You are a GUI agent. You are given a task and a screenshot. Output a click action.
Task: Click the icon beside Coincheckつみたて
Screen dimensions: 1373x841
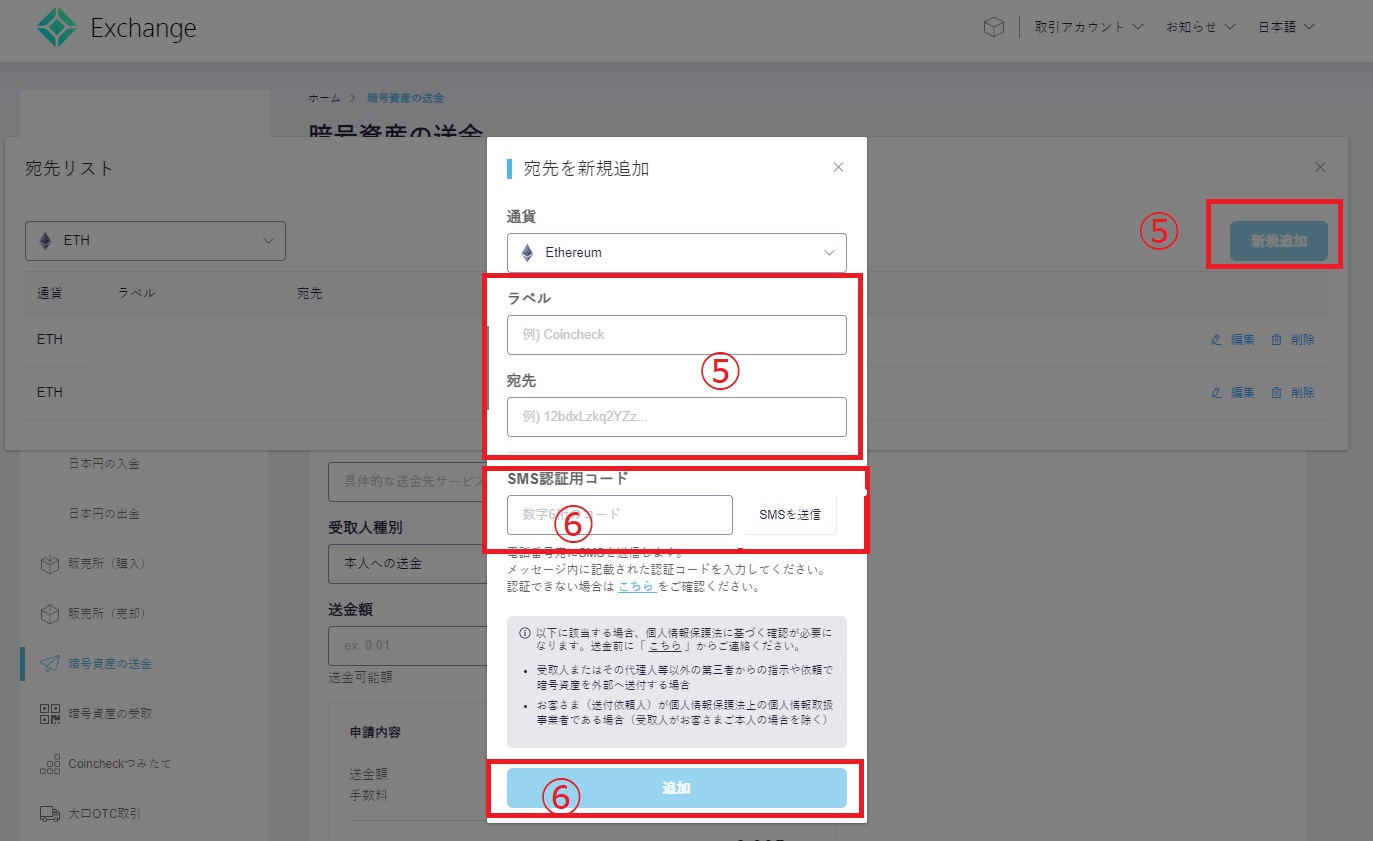click(x=50, y=764)
